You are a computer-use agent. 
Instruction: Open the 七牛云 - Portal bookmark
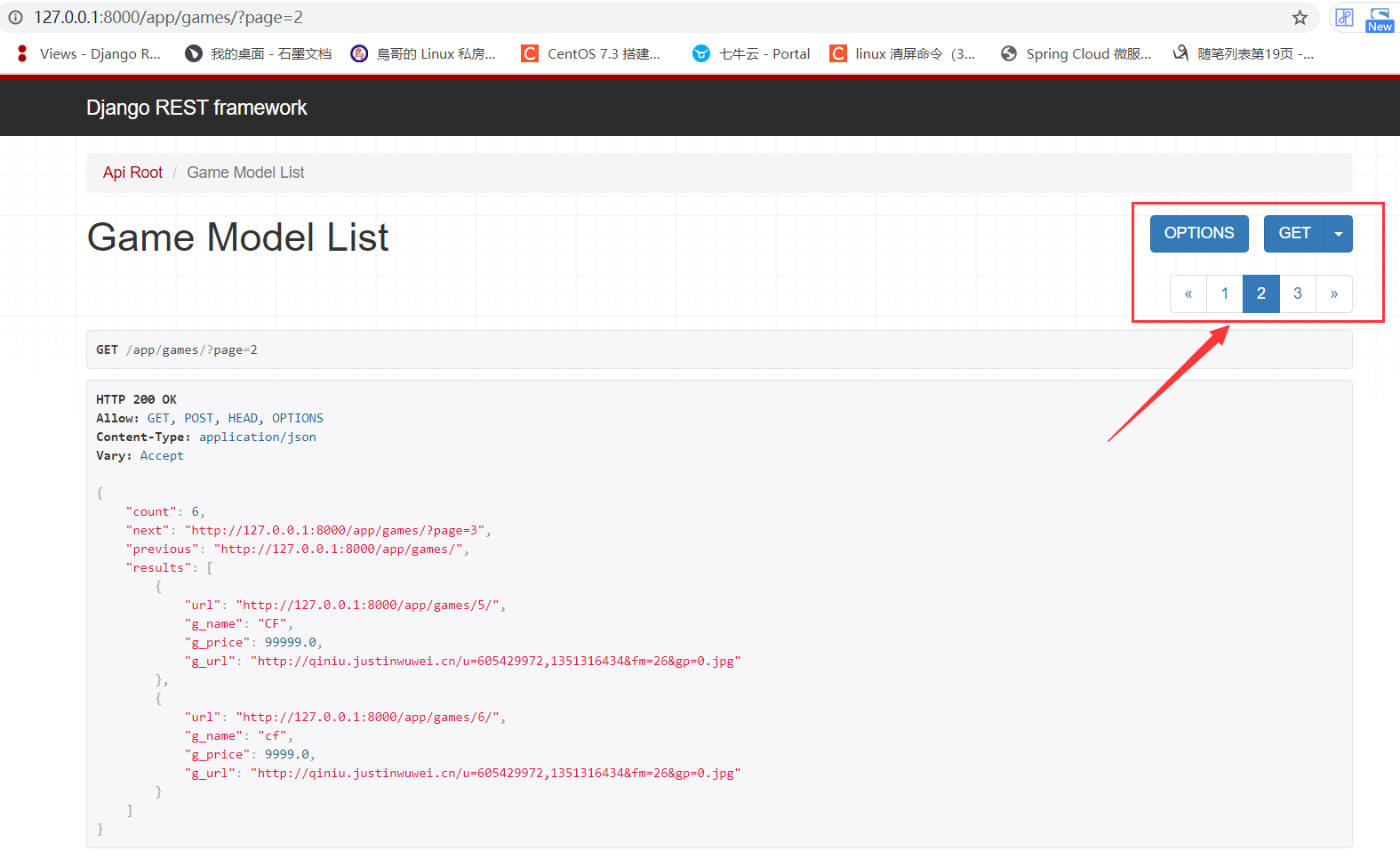click(752, 54)
